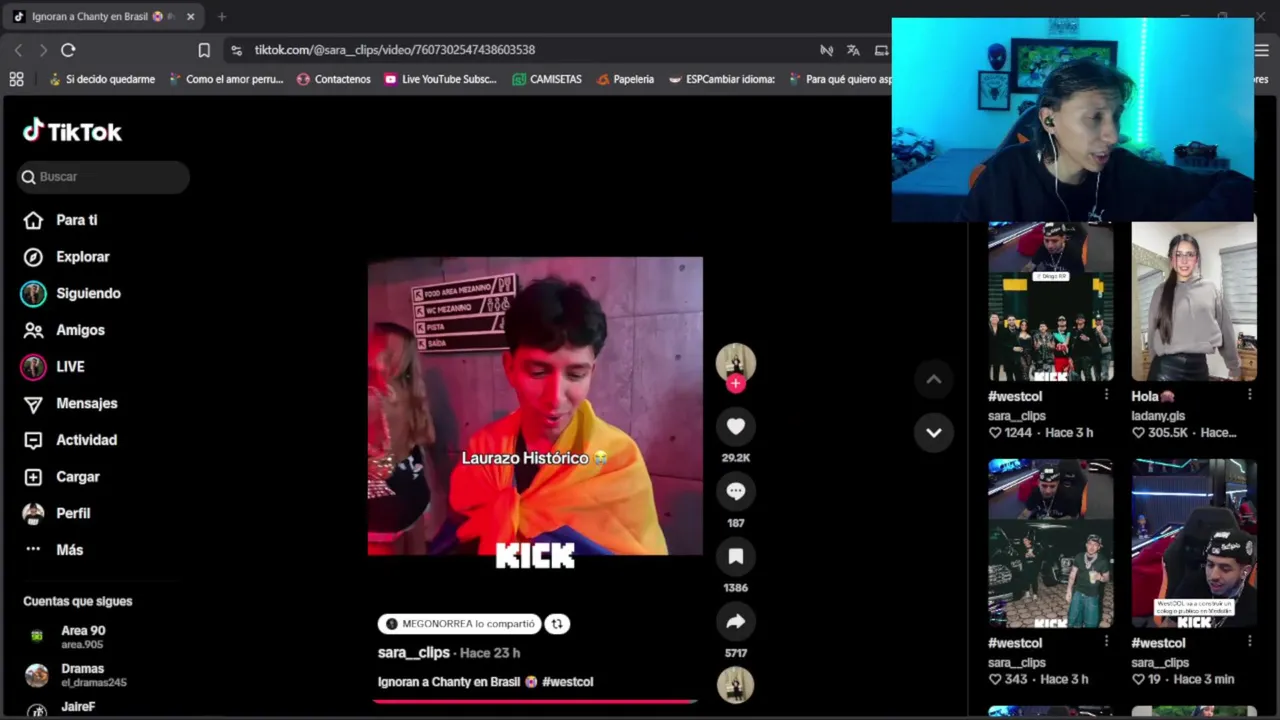Click the bookmark icon left of URL
The width and height of the screenshot is (1280, 720).
click(x=204, y=50)
